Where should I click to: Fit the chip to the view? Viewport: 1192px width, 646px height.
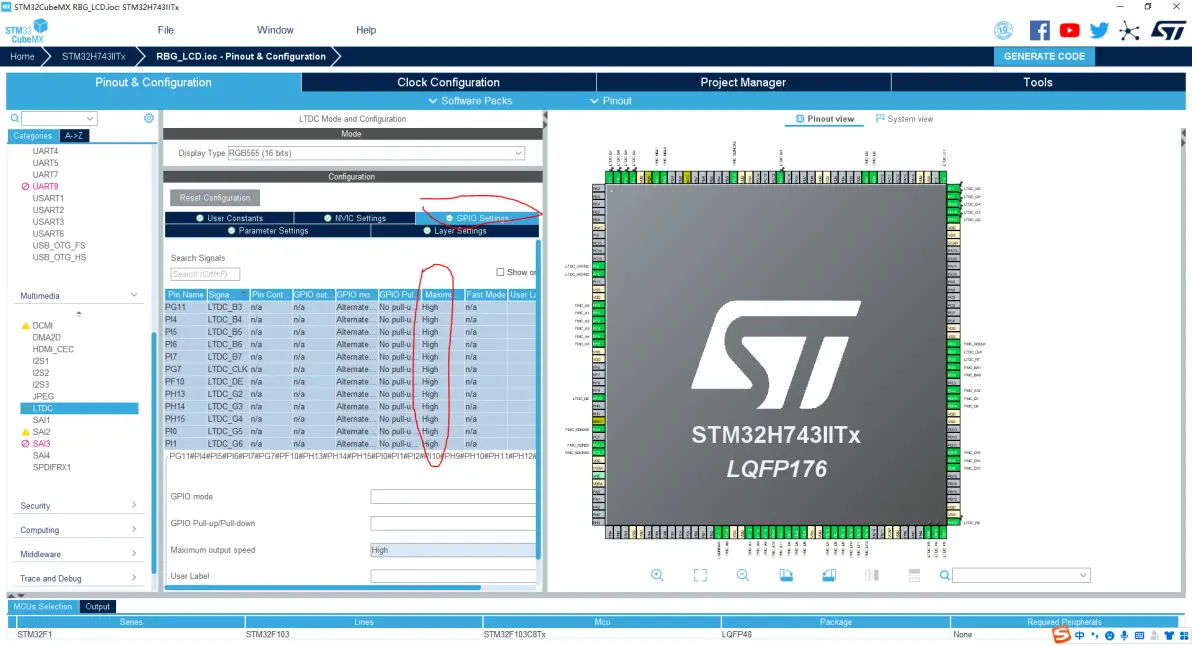[700, 575]
